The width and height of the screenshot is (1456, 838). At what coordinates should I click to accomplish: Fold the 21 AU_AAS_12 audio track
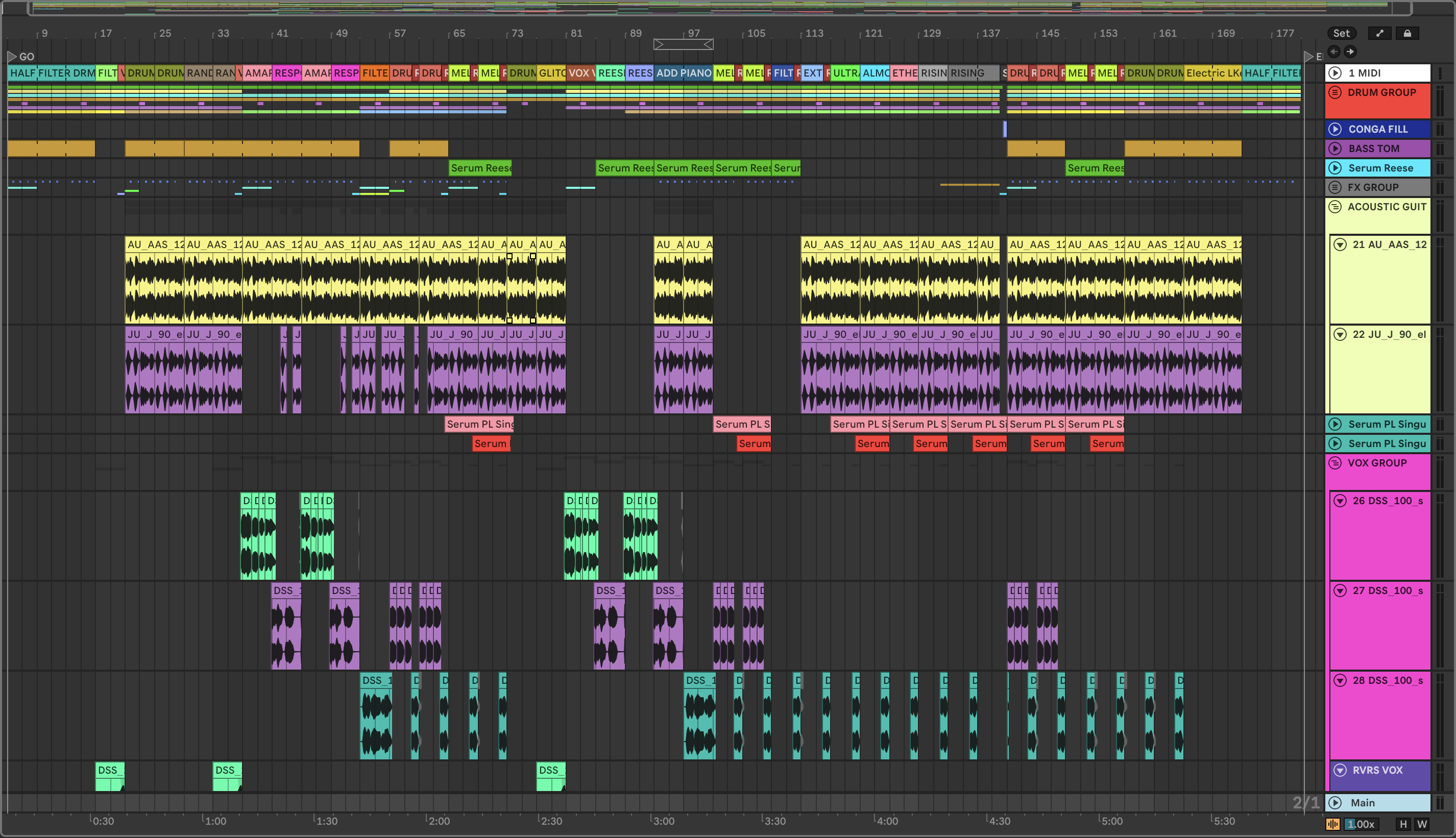coord(1340,244)
